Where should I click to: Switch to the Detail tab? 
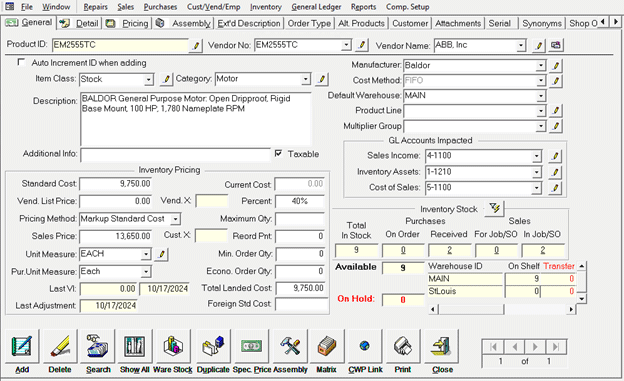[x=79, y=23]
